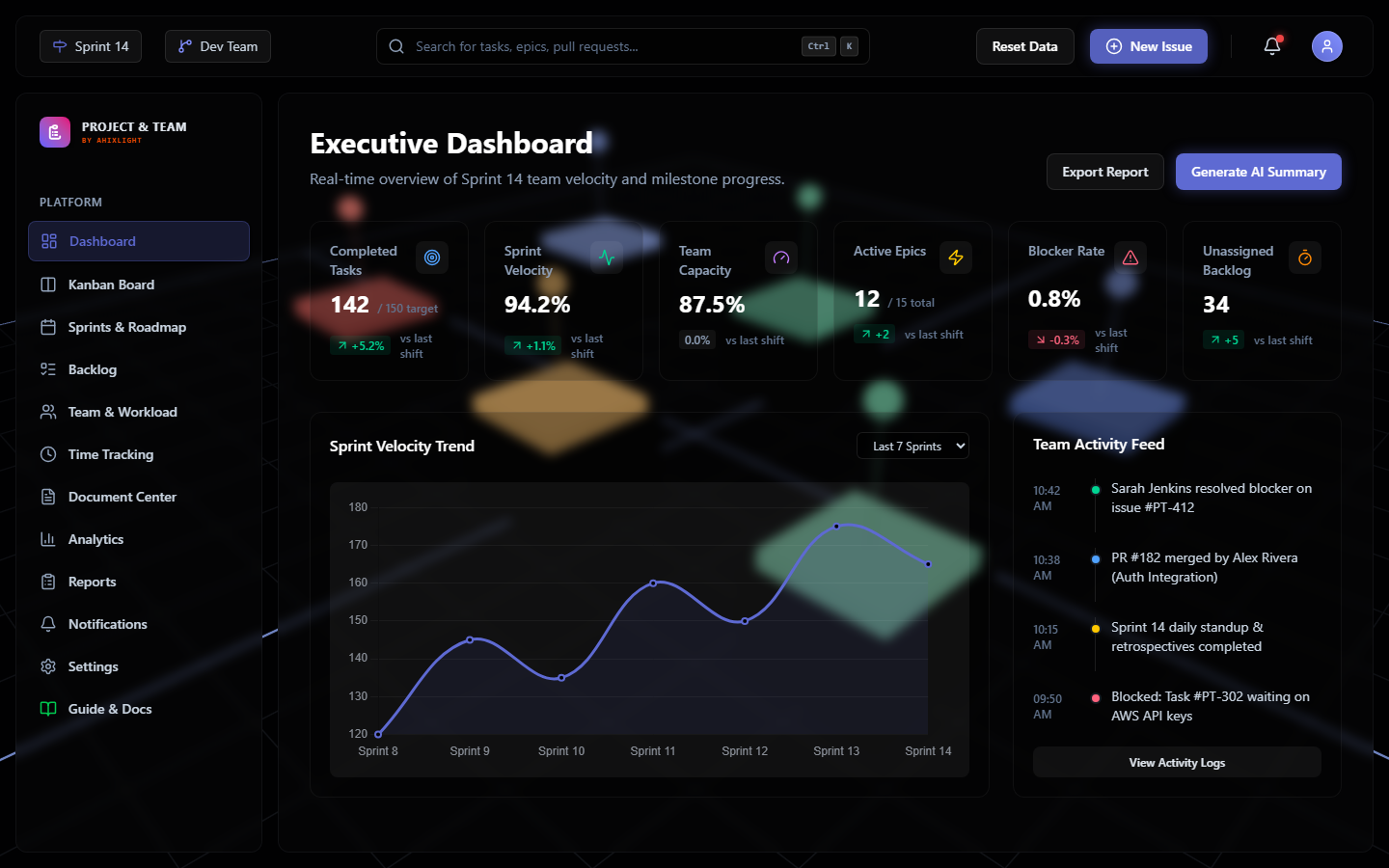
Task: Click the Kanban Board sidebar icon
Action: (48, 285)
